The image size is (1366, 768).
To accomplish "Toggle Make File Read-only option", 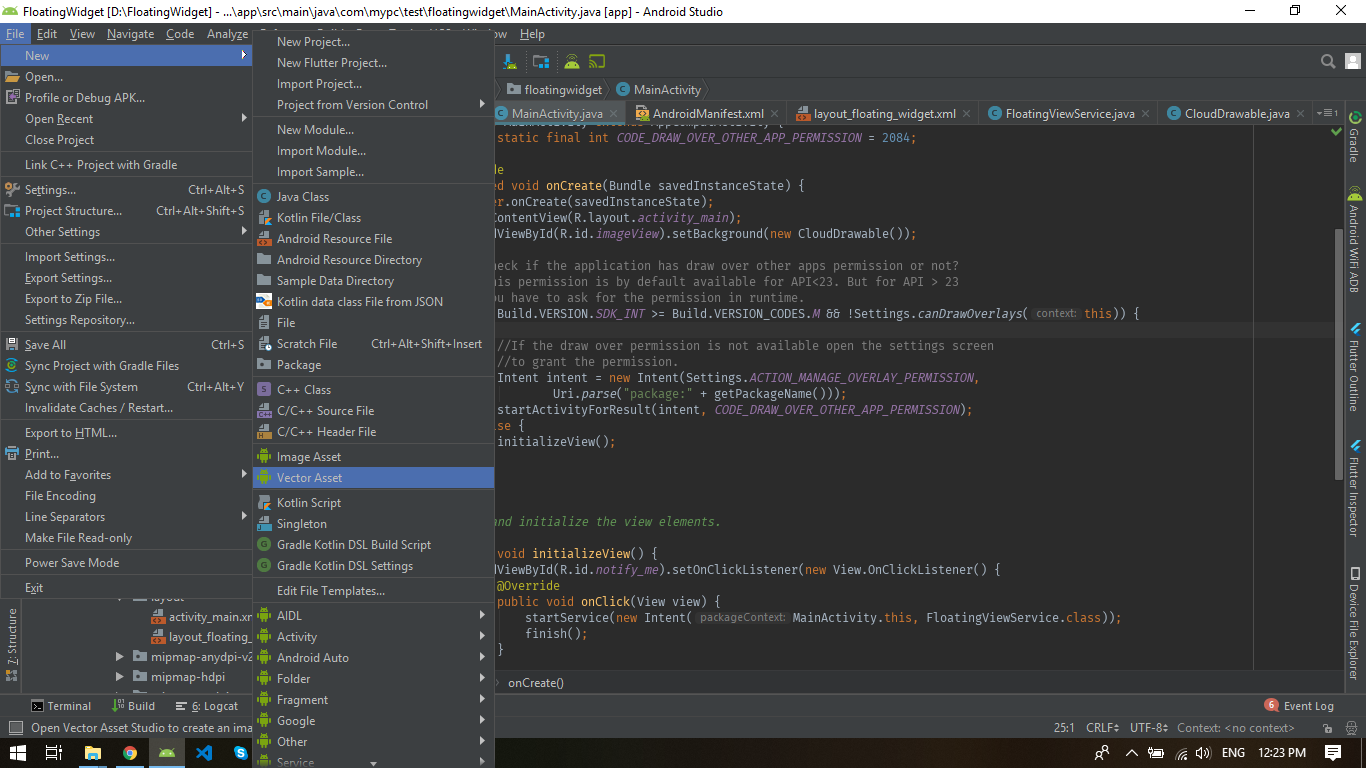I will [126, 538].
